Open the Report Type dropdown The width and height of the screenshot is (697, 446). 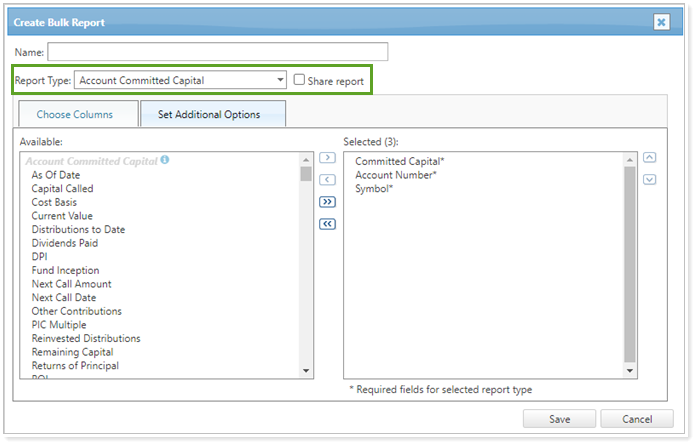pos(181,81)
